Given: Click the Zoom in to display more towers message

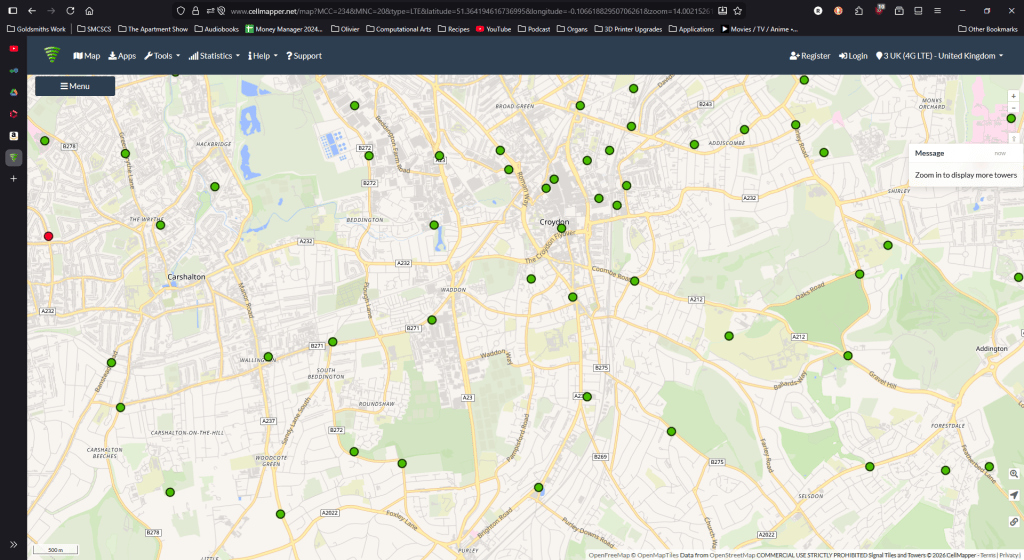Looking at the screenshot, I should pos(965,175).
